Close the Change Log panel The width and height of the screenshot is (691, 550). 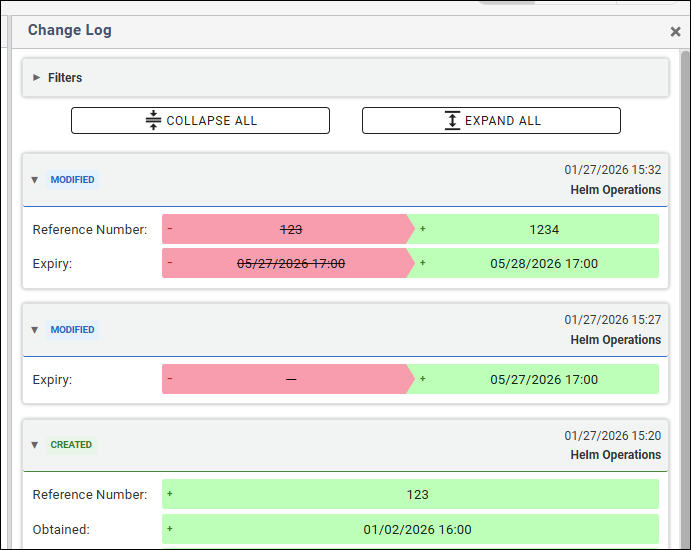[x=675, y=32]
